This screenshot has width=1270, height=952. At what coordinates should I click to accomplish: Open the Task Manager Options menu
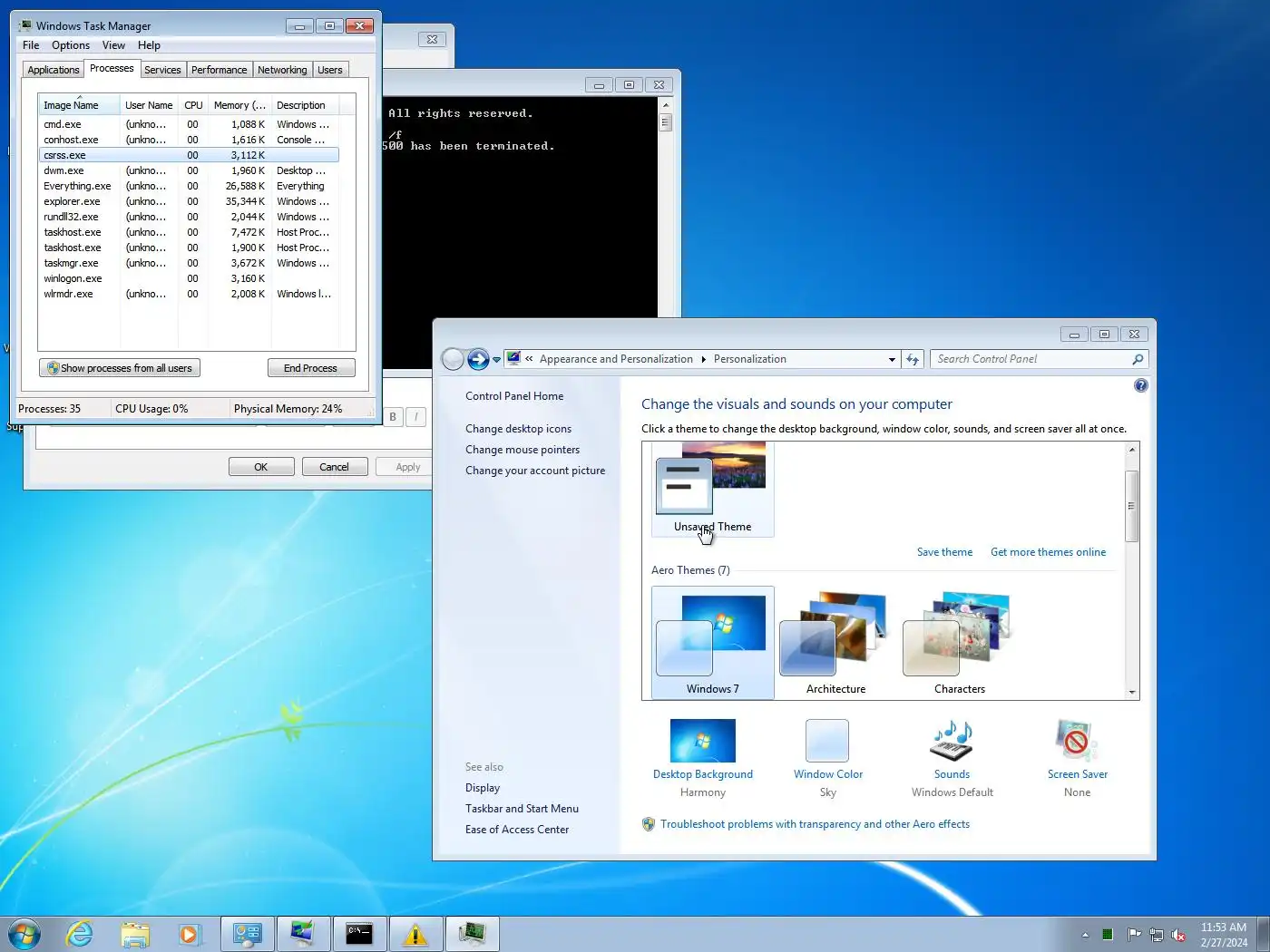click(71, 45)
